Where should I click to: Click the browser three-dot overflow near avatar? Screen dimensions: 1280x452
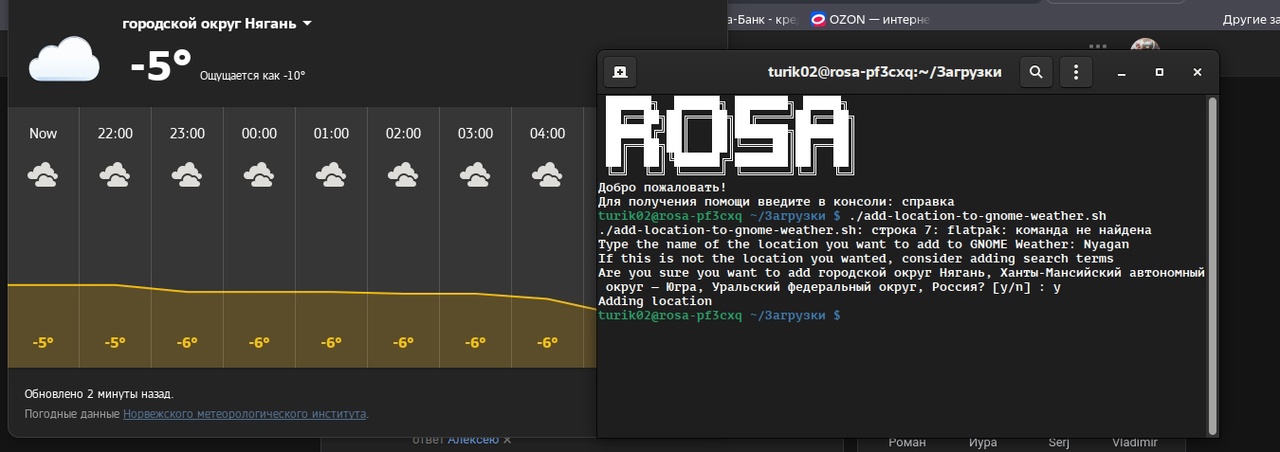1098,46
